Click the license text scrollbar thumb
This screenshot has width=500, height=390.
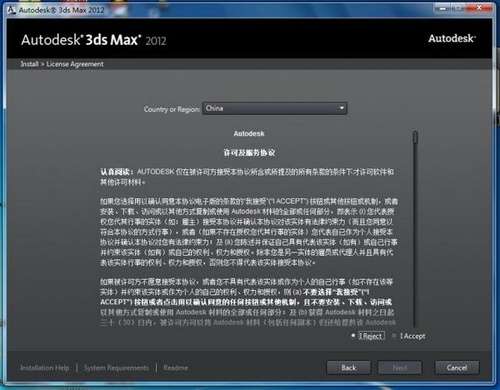point(415,137)
